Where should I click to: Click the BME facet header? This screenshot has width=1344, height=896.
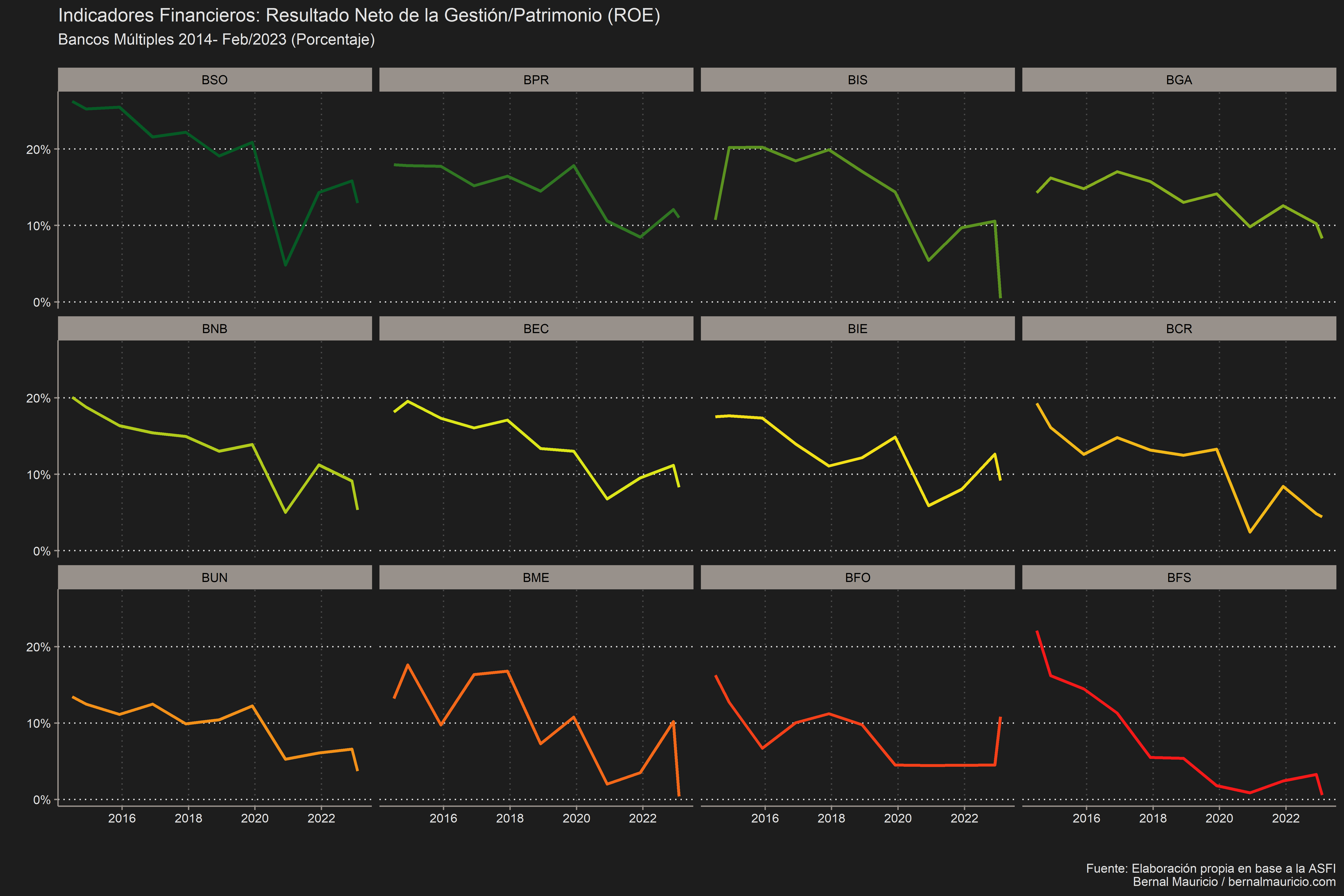[x=536, y=577]
